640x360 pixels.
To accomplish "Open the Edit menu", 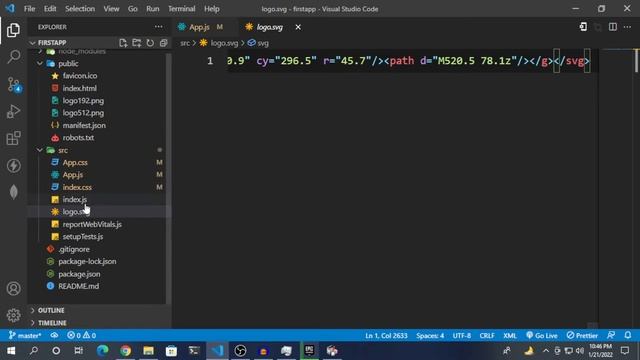I will (x=50, y=9).
